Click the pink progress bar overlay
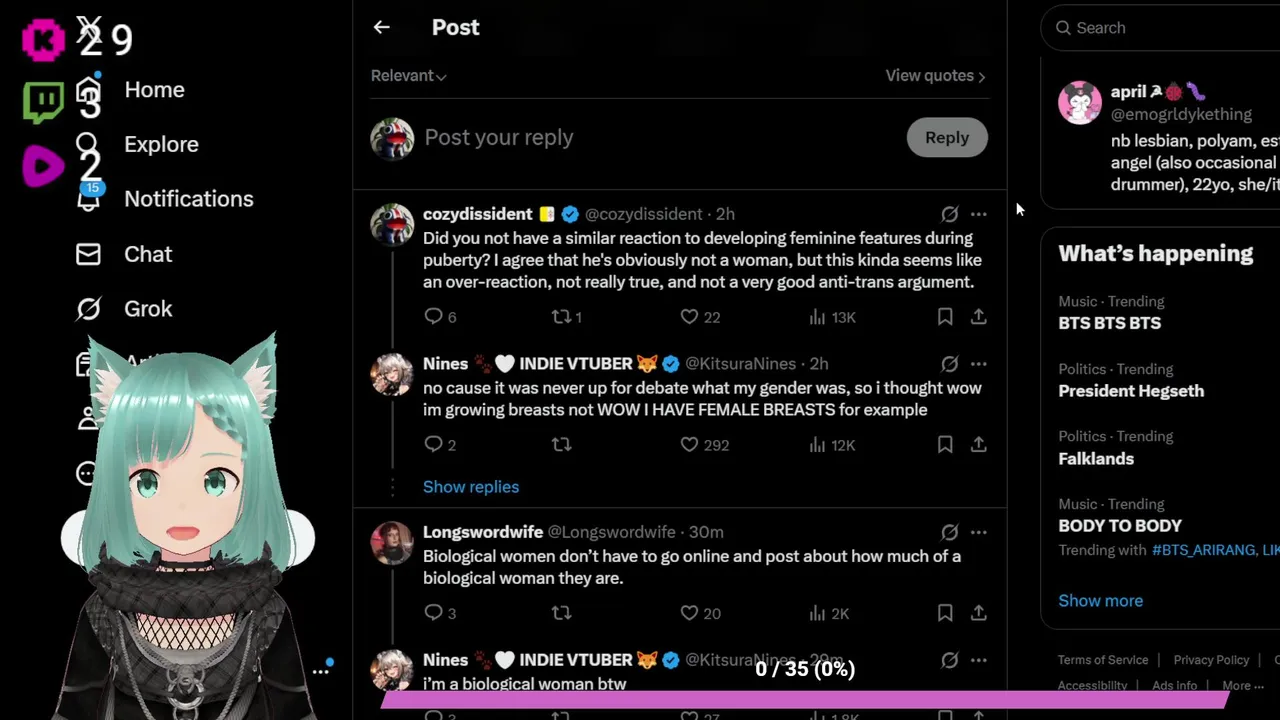The height and width of the screenshot is (720, 1280). coord(805,699)
